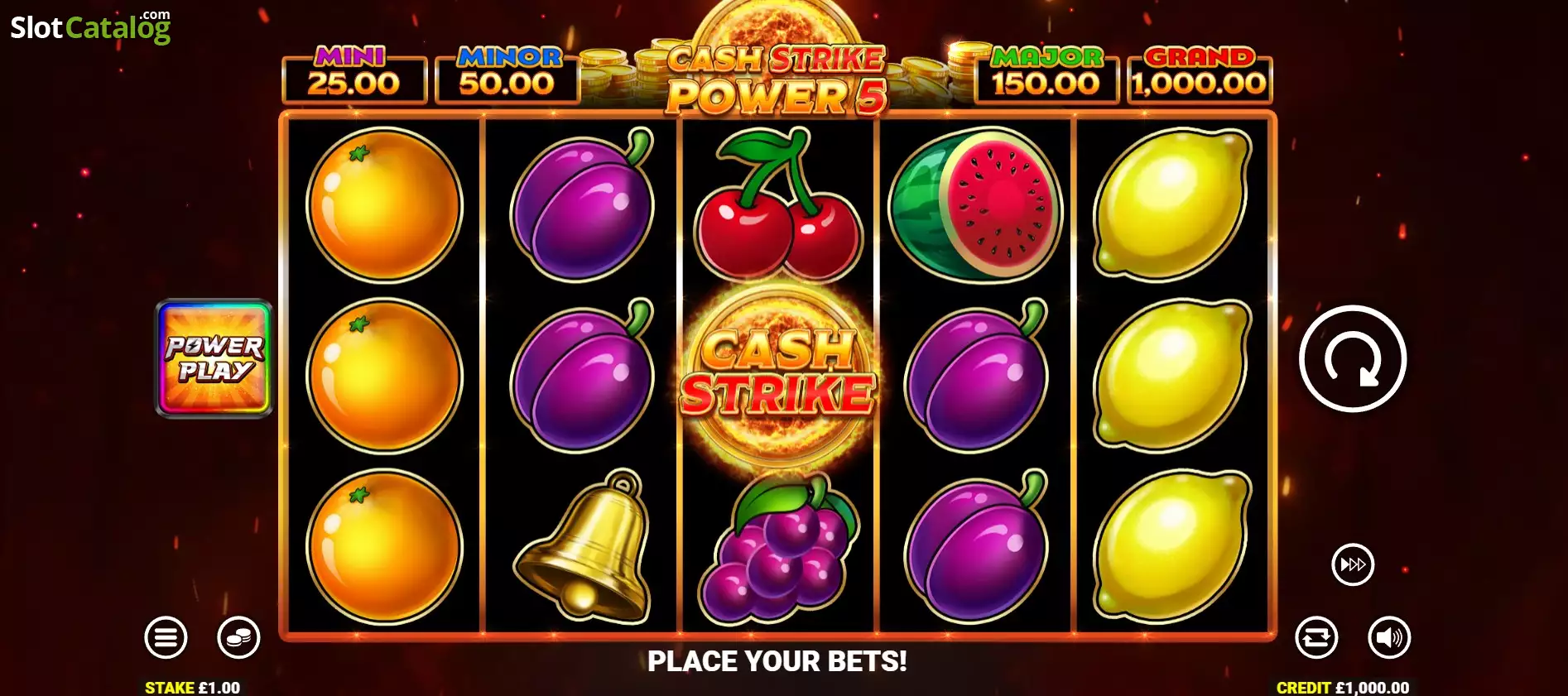This screenshot has width=1568, height=696.
Task: Click the MINI 25.00 jackpot box
Action: pyautogui.click(x=354, y=74)
